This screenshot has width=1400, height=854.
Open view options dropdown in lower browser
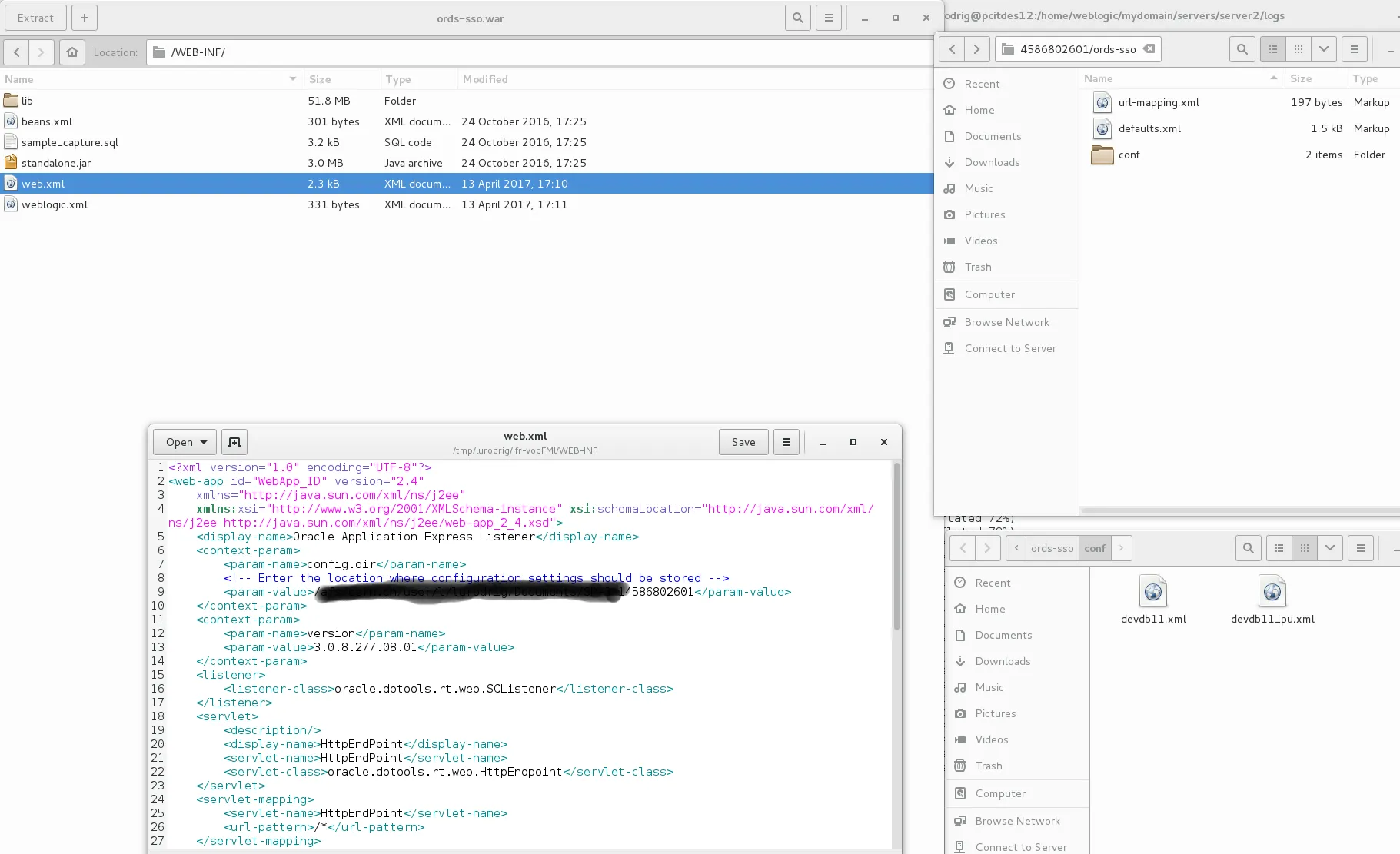(x=1330, y=548)
